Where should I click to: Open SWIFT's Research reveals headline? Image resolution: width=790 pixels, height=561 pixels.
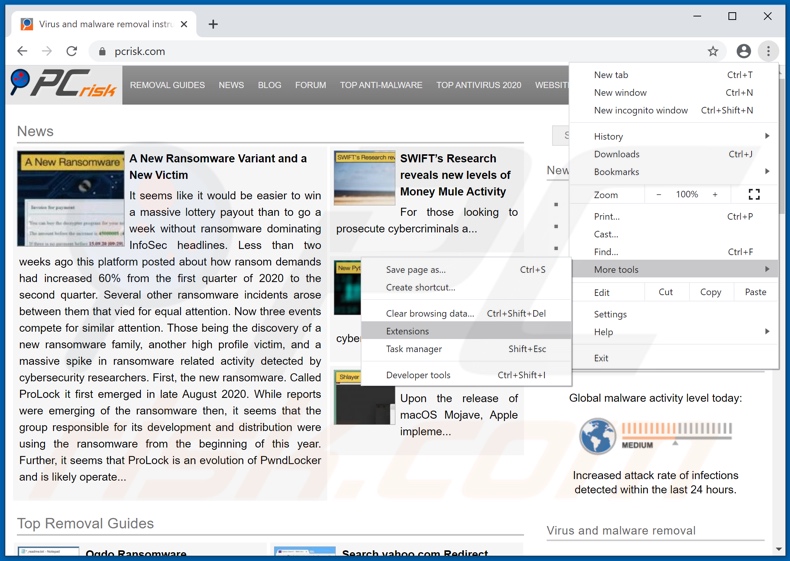(455, 175)
